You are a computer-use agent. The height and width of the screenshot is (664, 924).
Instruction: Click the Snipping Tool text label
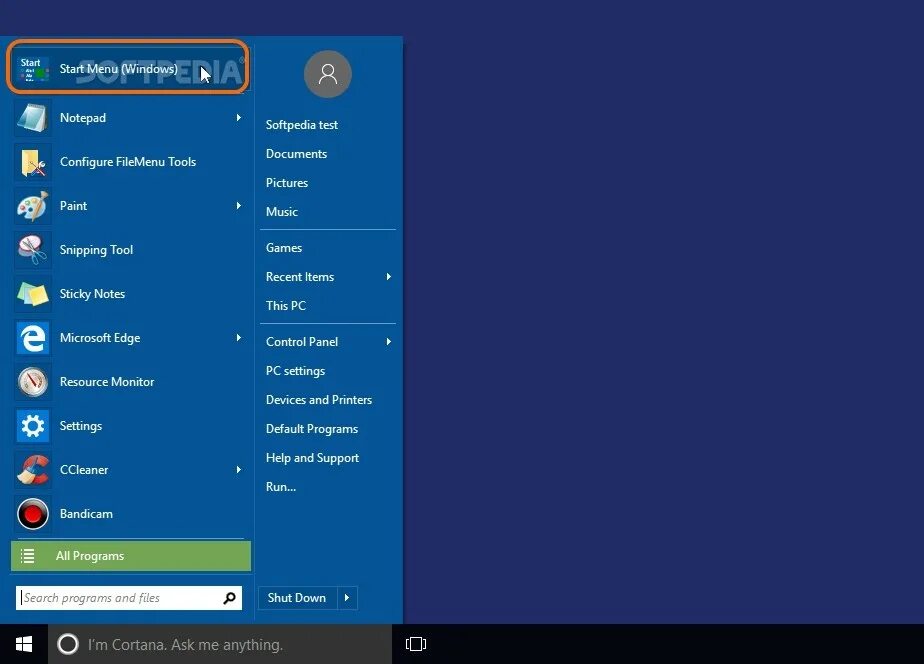[96, 250]
